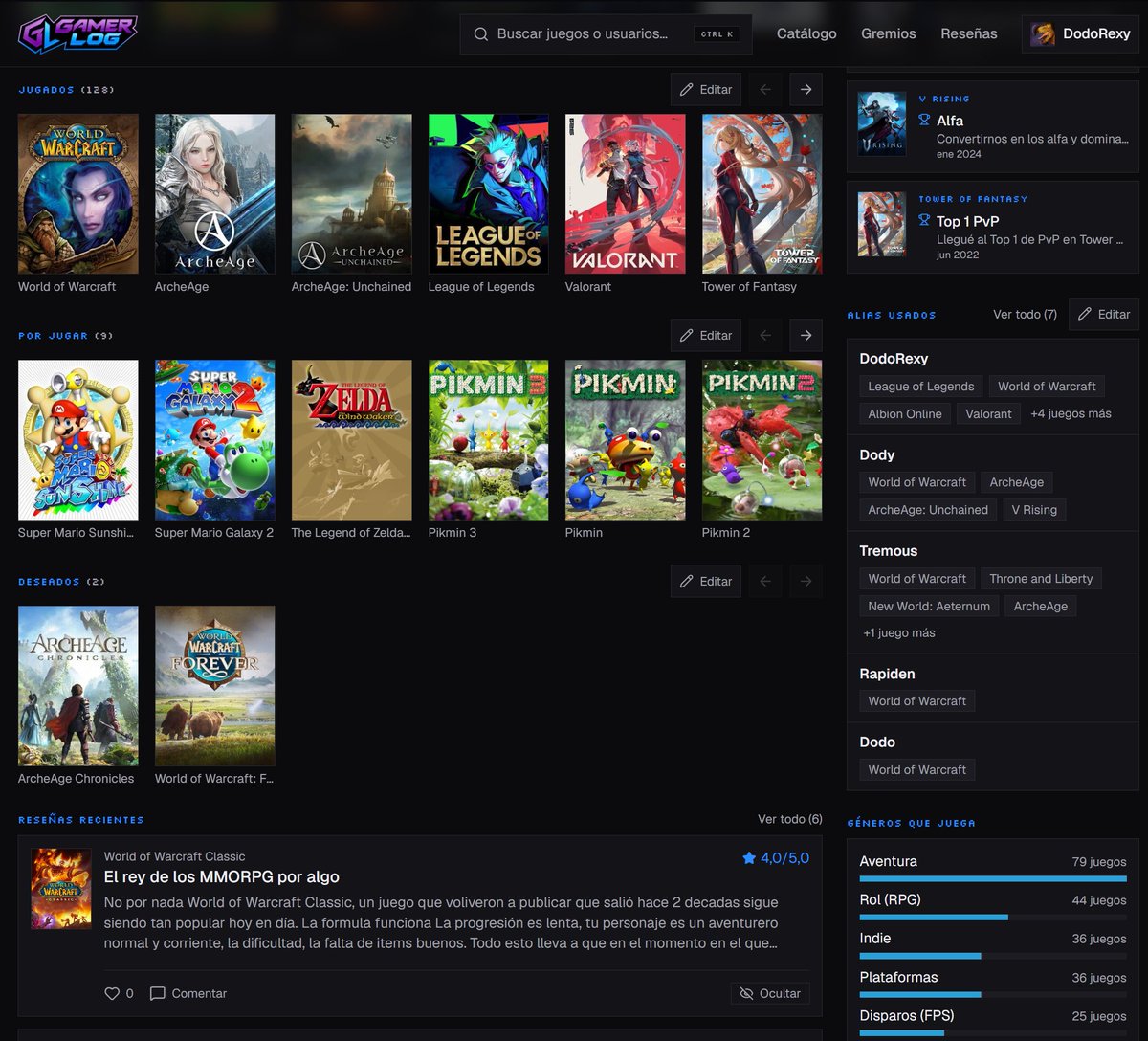Open the DodoRexy user menu
Image resolution: width=1148 pixels, height=1041 pixels.
point(1080,33)
